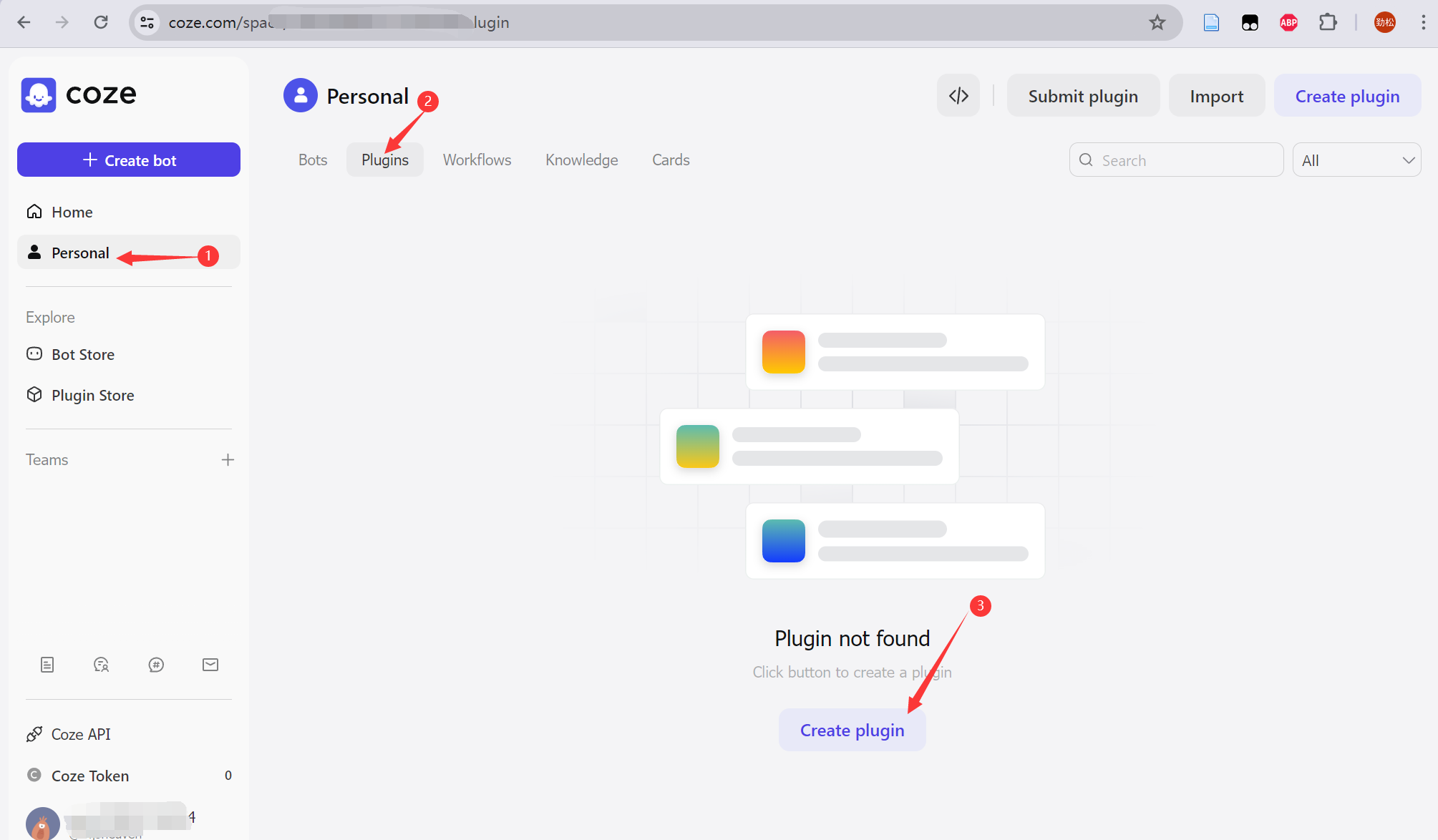Image resolution: width=1438 pixels, height=840 pixels.
Task: Select Personal in the sidebar
Action: [129, 253]
